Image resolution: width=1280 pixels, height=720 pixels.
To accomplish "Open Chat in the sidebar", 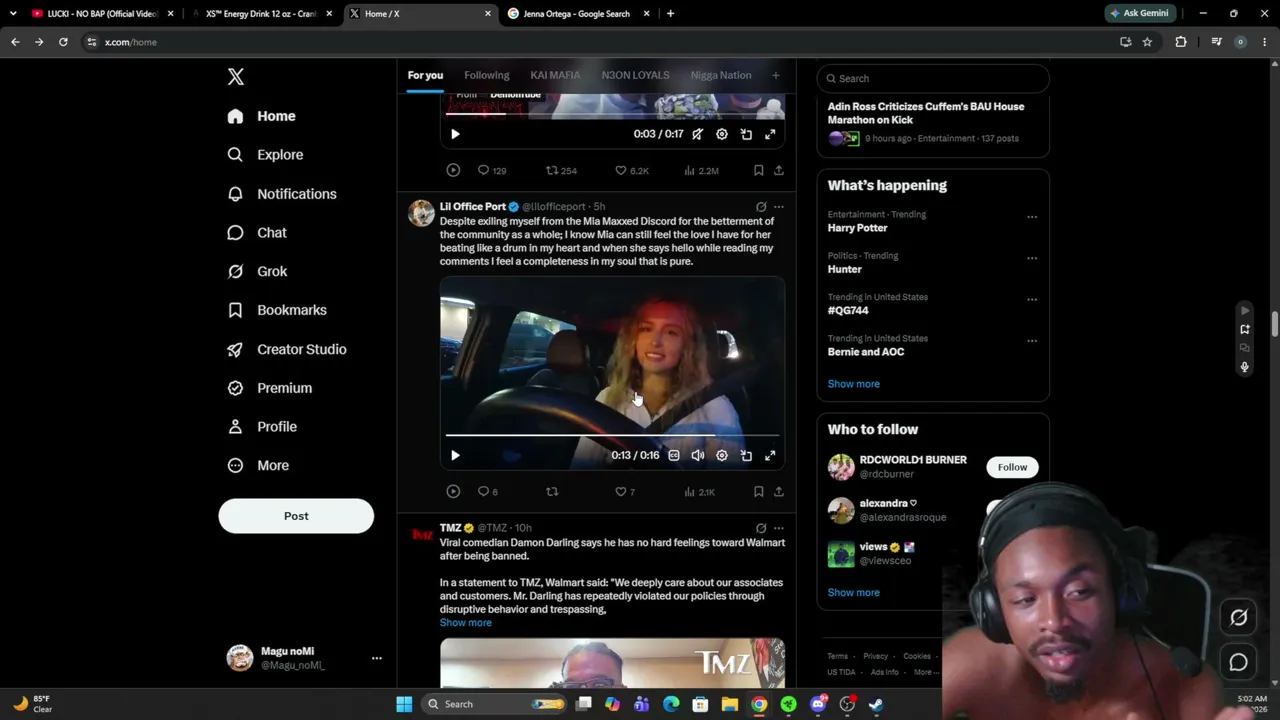I will [257, 232].
